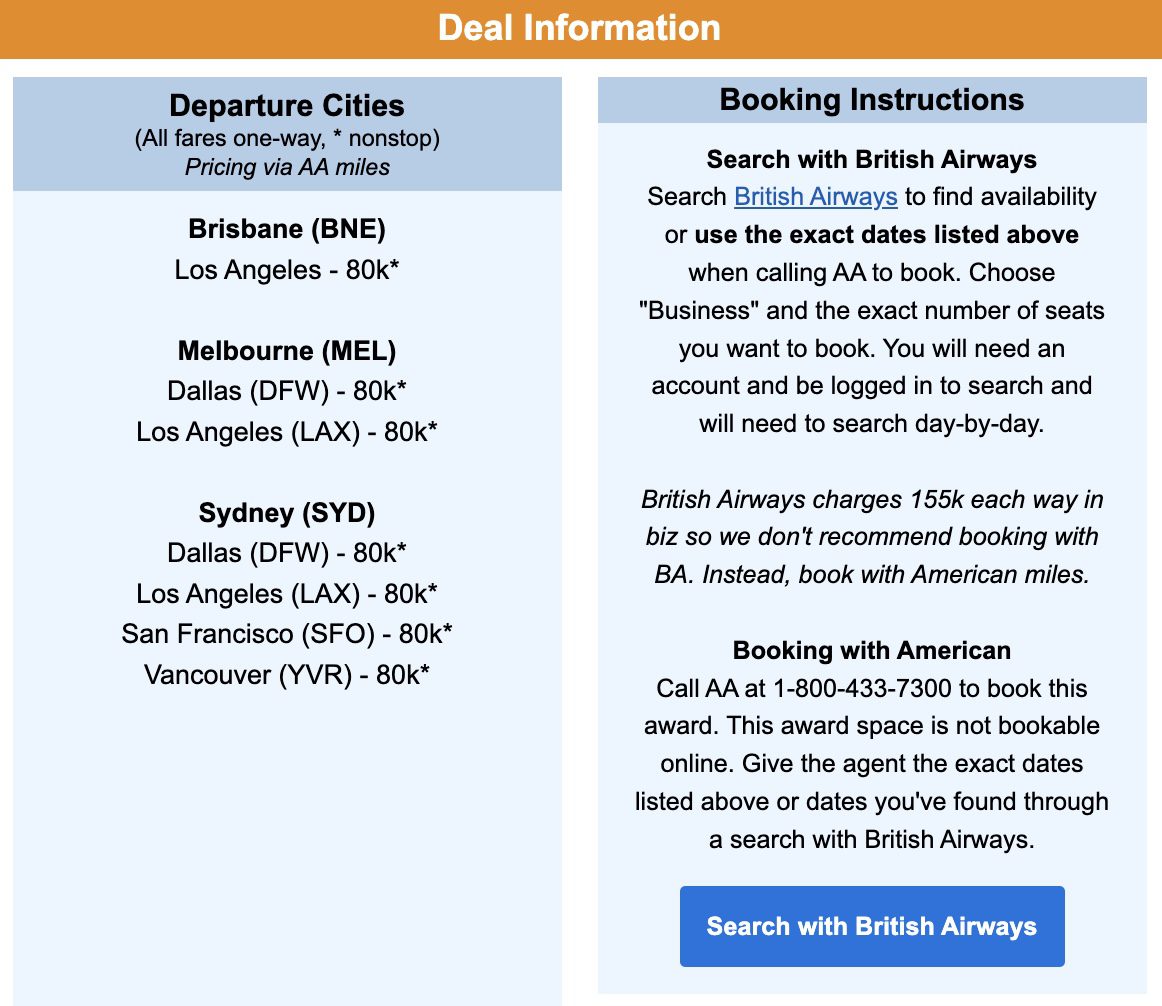
Task: Select the Booking with American subheading
Action: click(x=872, y=650)
